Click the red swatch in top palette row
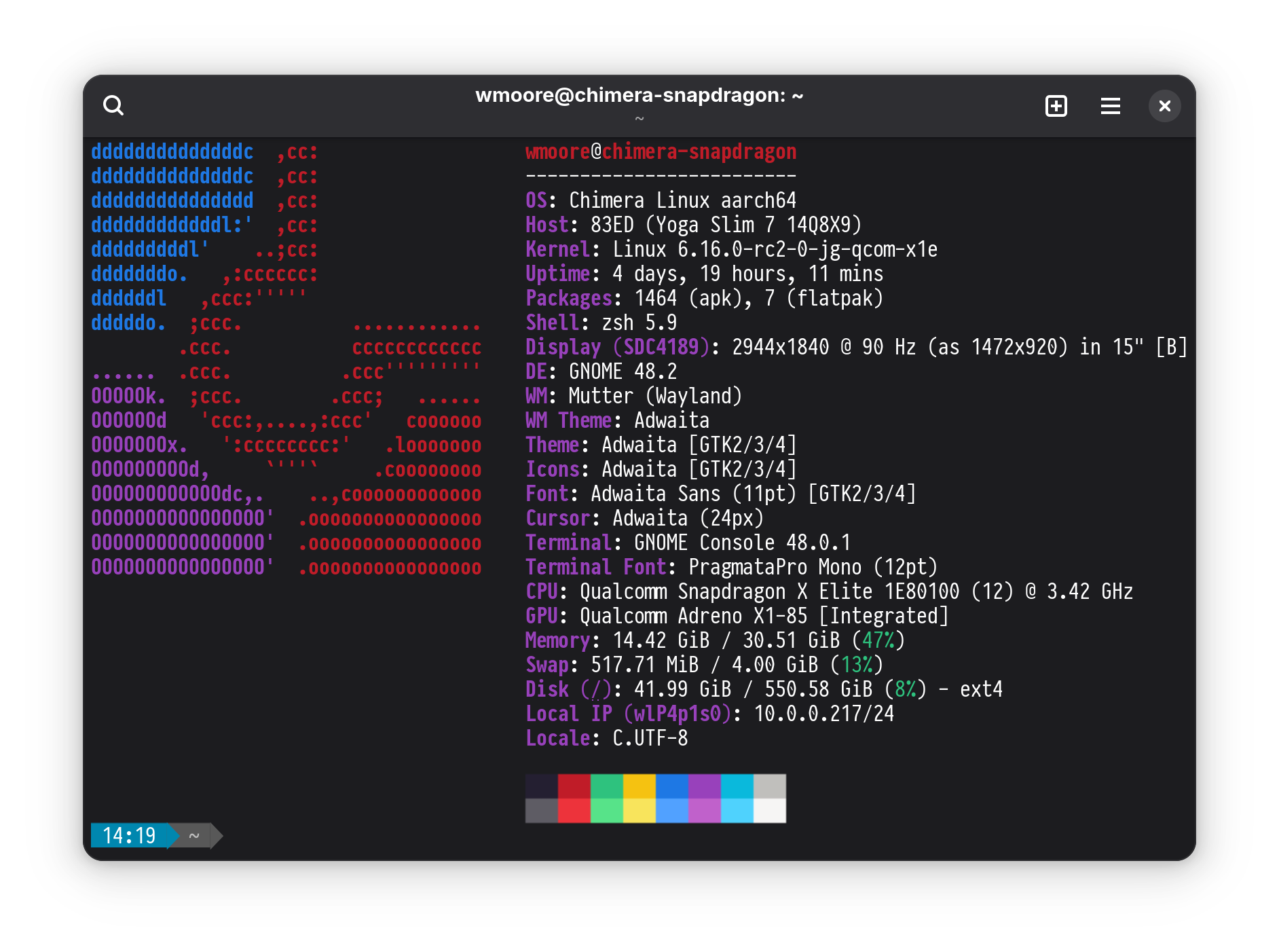The height and width of the screenshot is (952, 1279). pos(574,786)
